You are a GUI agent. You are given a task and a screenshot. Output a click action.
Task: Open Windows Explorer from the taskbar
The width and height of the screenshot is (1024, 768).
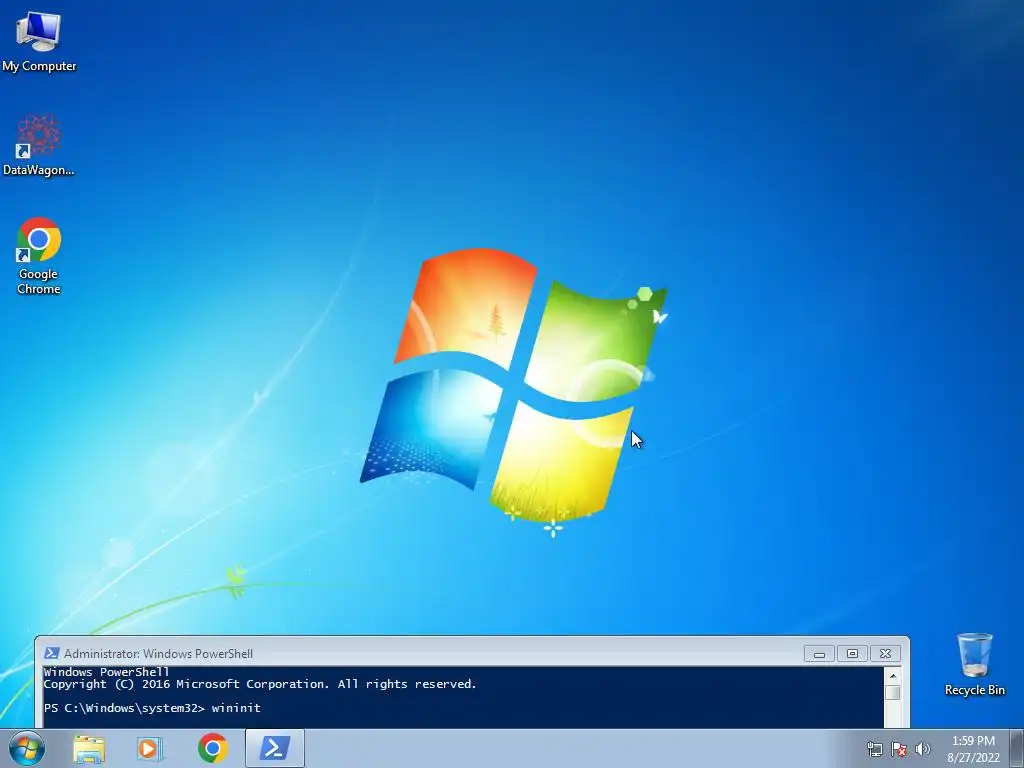pos(89,748)
